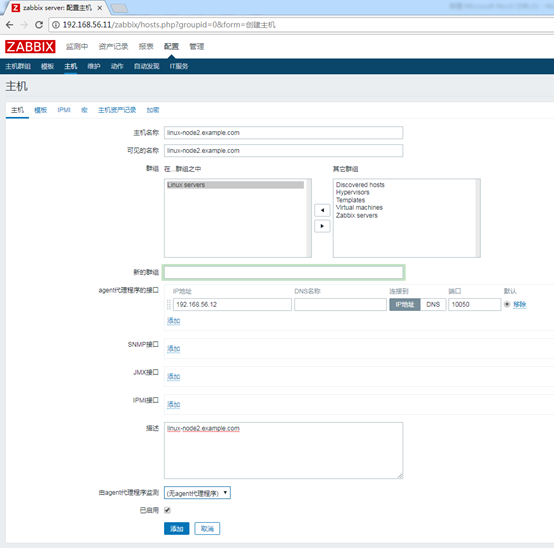554x548 pixels.
Task: Click the browser forward arrow
Action: [24, 25]
